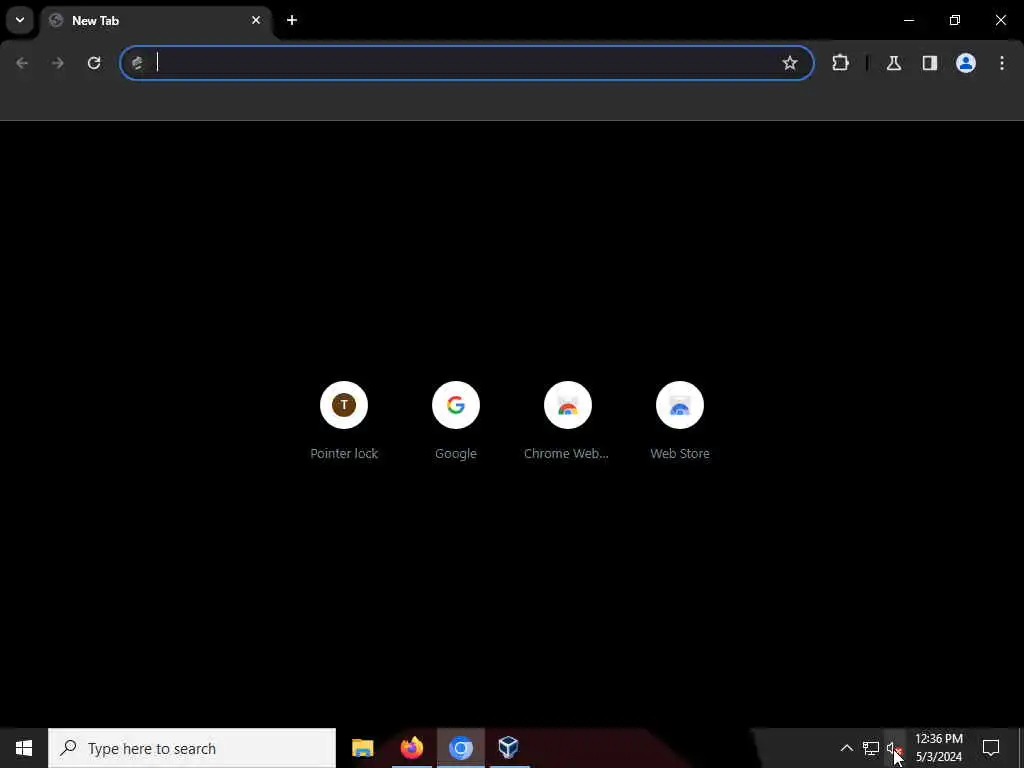This screenshot has width=1024, height=768.
Task: Open Chrome Labs flask icon
Action: click(x=894, y=63)
